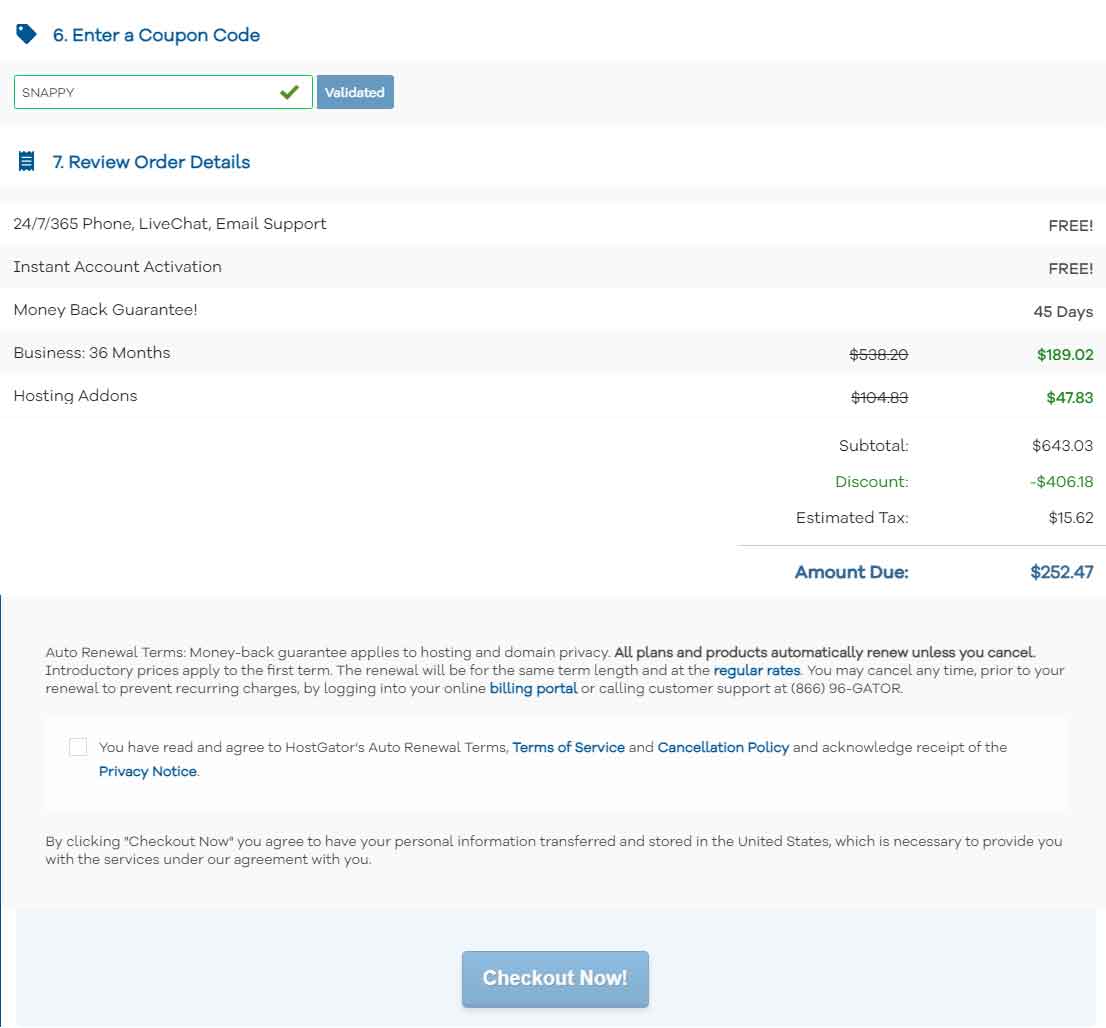Click the Checkout Now! button
The image size is (1106, 1028).
[x=555, y=978]
